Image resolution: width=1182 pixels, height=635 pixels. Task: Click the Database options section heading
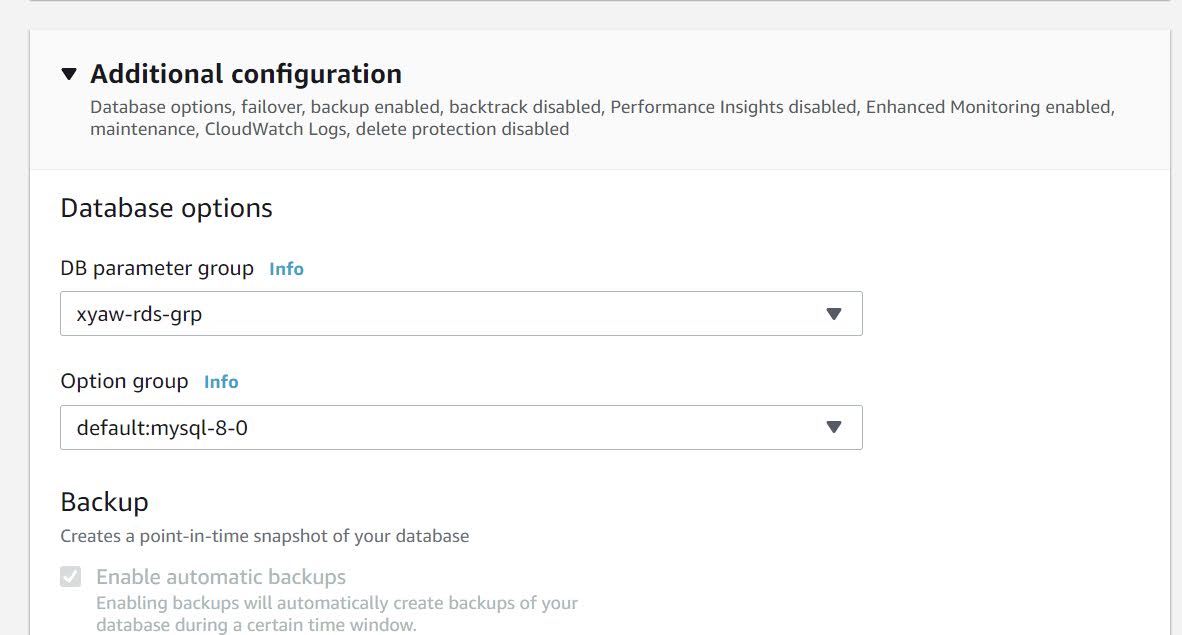tap(166, 208)
